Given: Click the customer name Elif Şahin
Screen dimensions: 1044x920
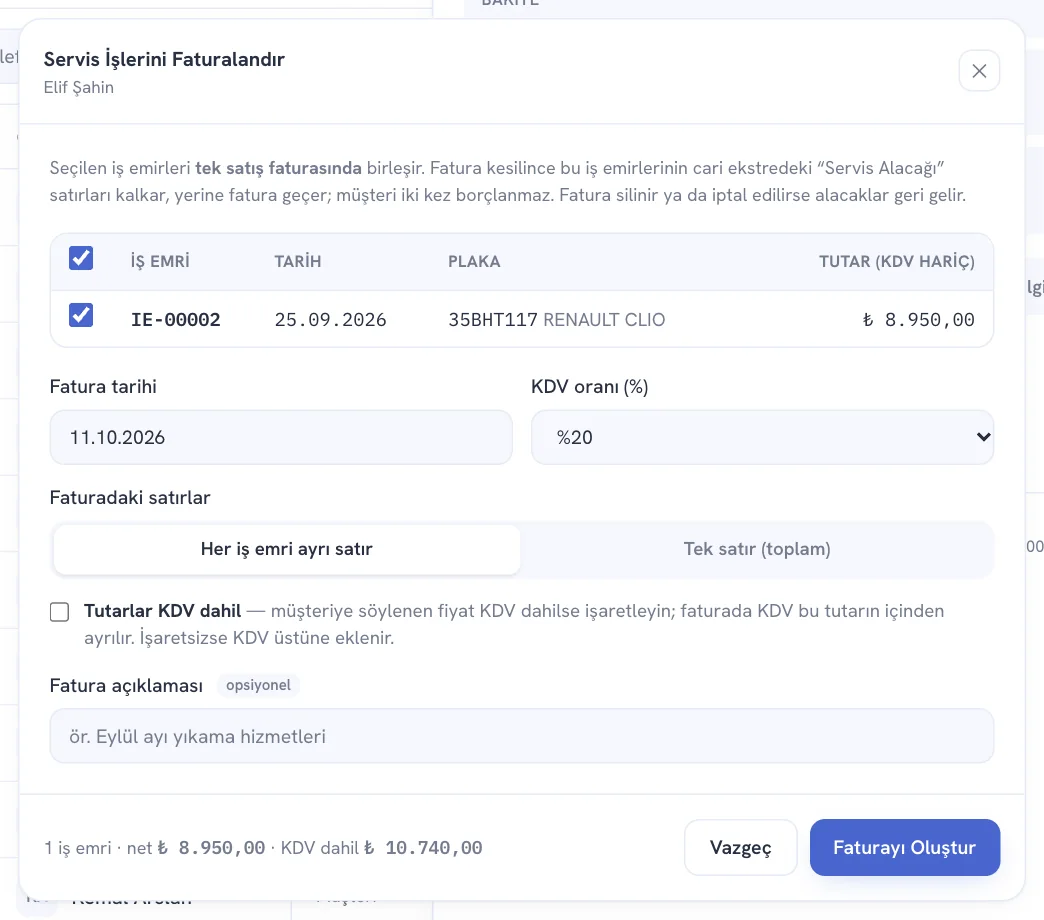Looking at the screenshot, I should pos(79,87).
